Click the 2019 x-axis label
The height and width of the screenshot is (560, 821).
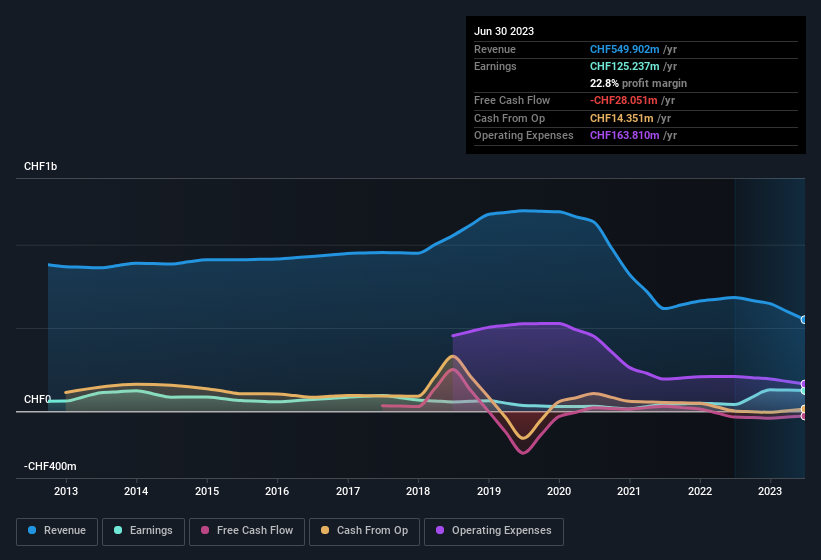[489, 491]
